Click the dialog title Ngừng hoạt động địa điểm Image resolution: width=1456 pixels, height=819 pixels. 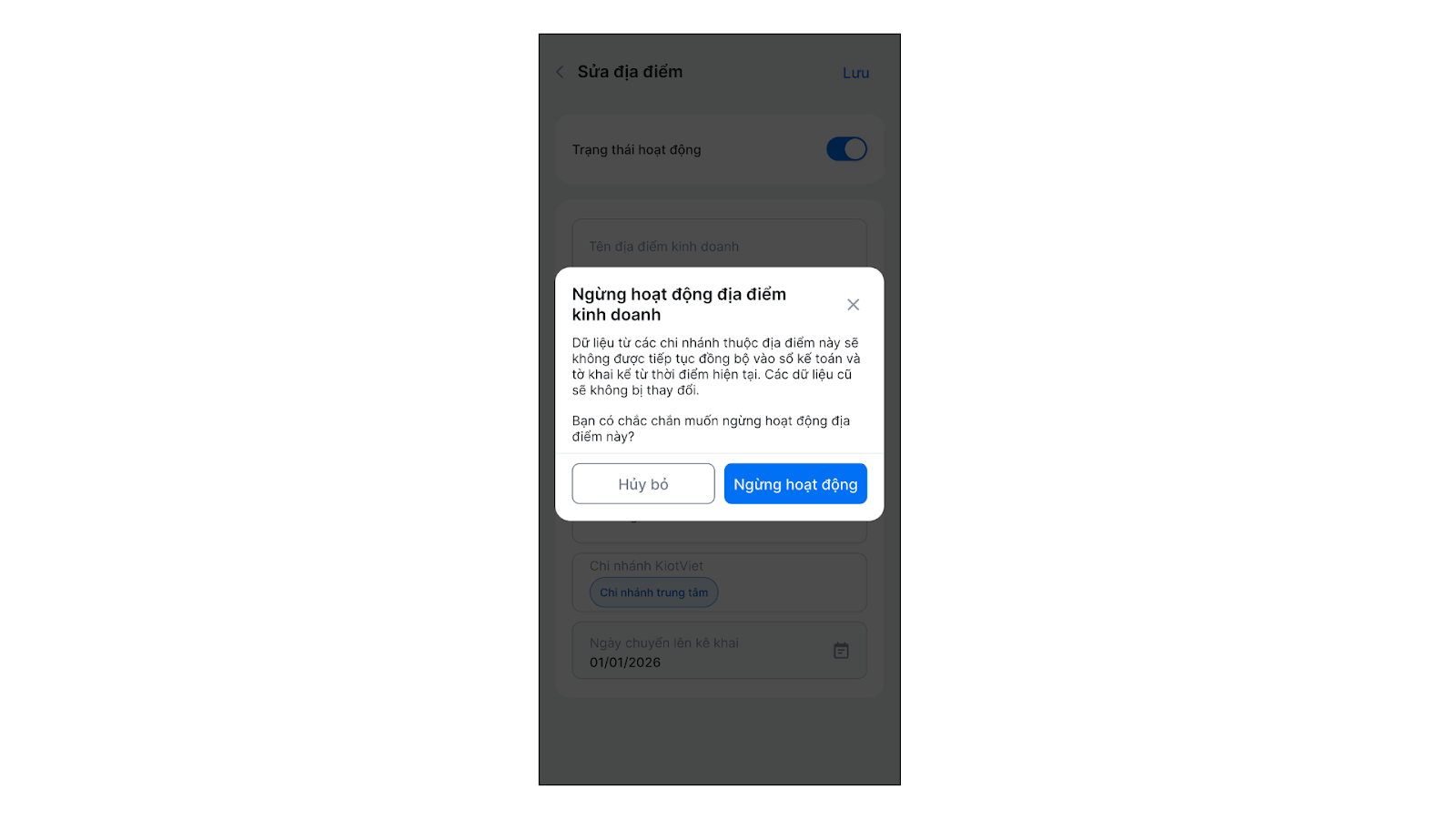point(679,304)
